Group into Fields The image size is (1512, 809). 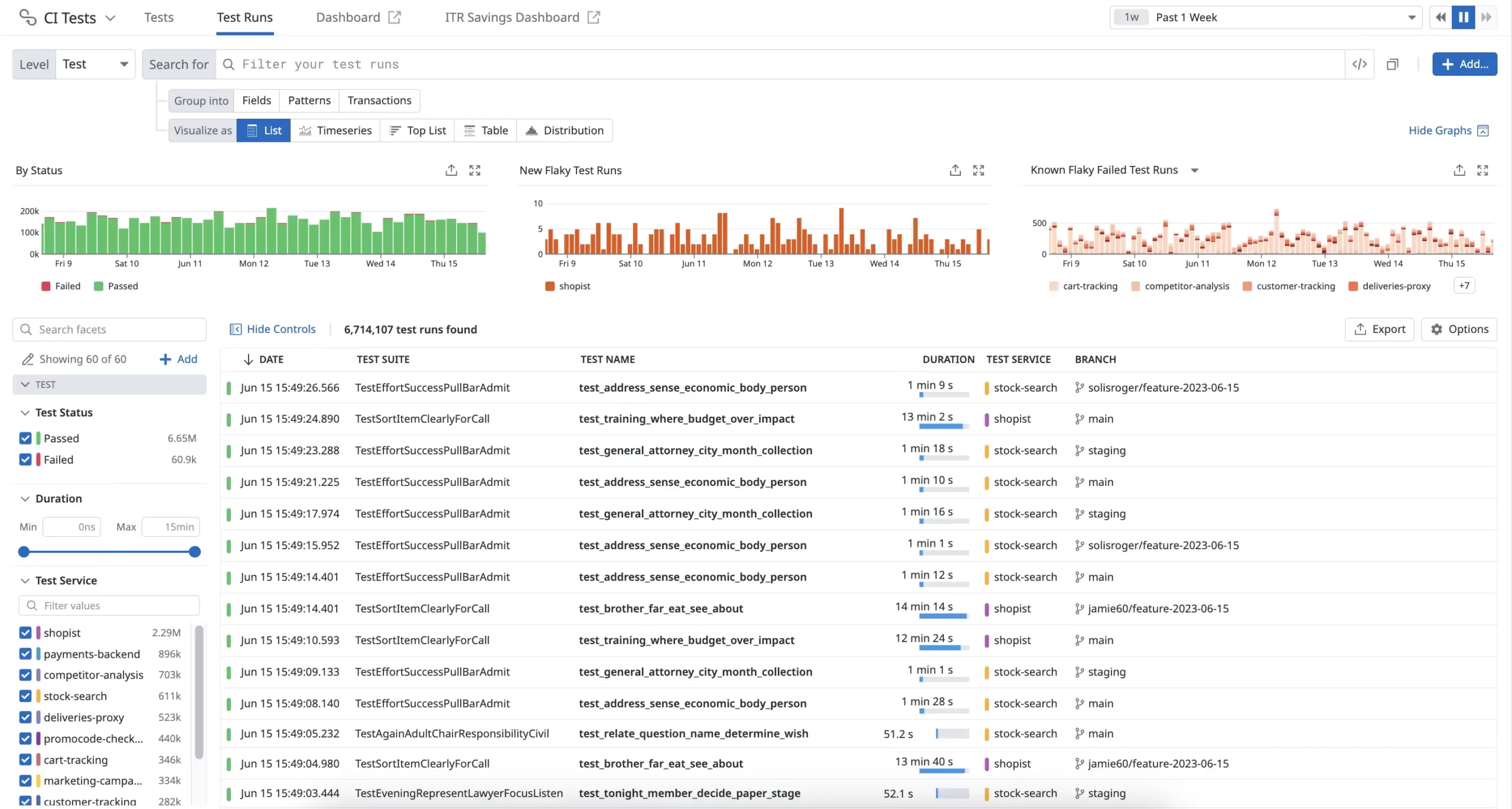point(256,100)
